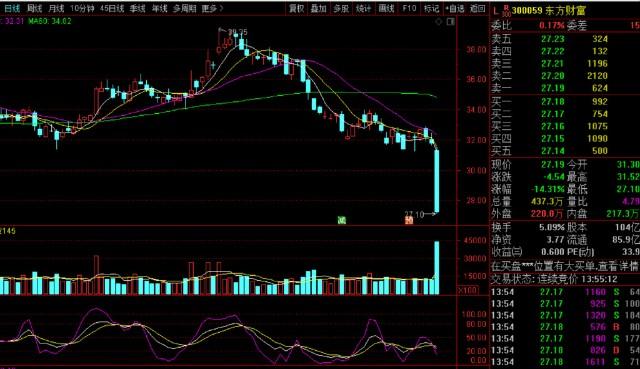Click the 买三 price 27.16

[553, 126]
